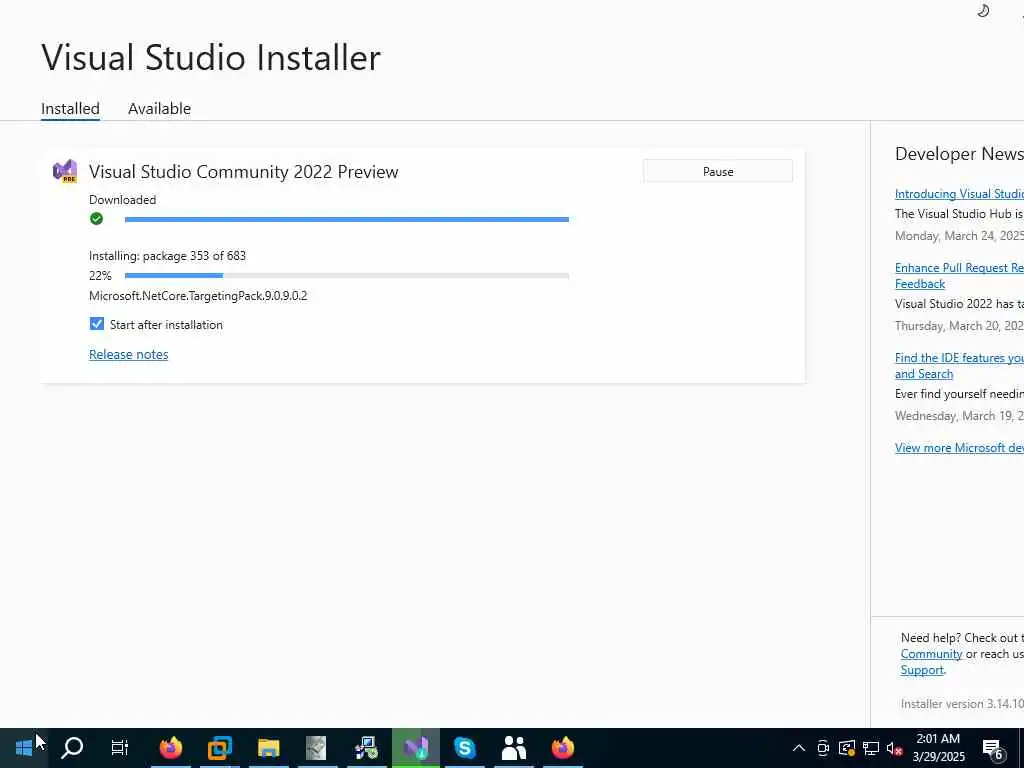
Task: Open the Release notes link
Action: (129, 354)
